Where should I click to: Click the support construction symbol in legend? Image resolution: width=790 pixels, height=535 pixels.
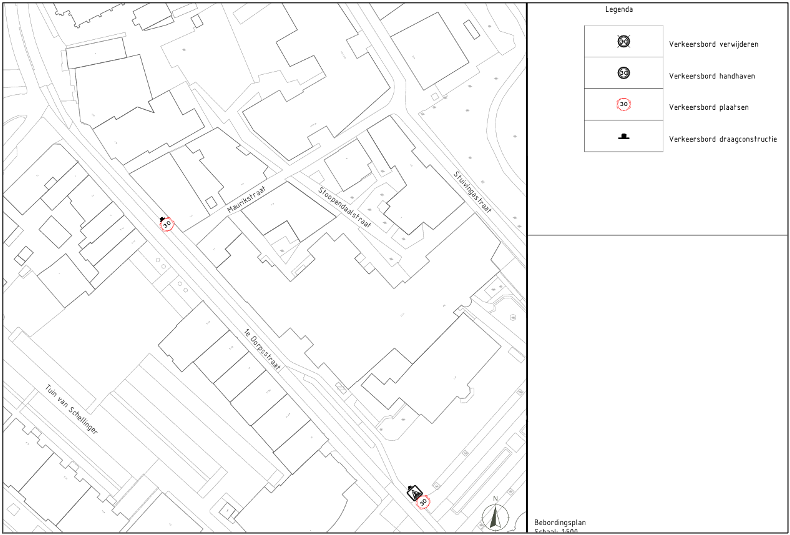pyautogui.click(x=624, y=136)
